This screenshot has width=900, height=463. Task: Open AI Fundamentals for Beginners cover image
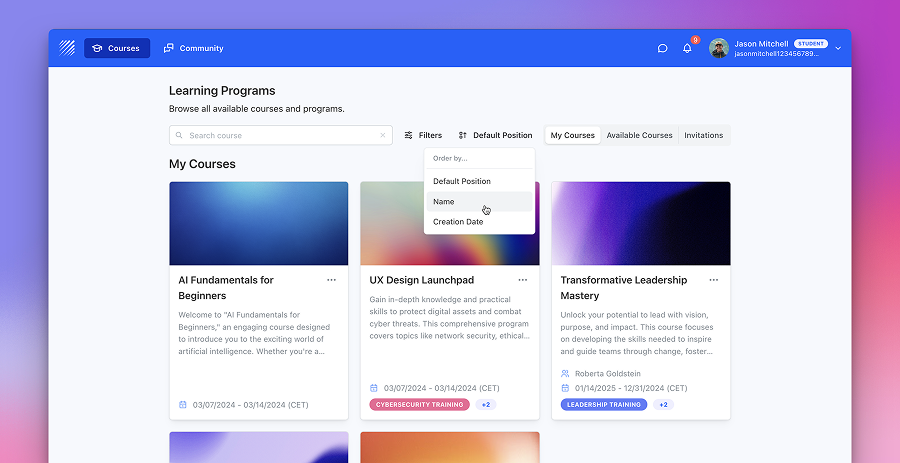click(259, 223)
